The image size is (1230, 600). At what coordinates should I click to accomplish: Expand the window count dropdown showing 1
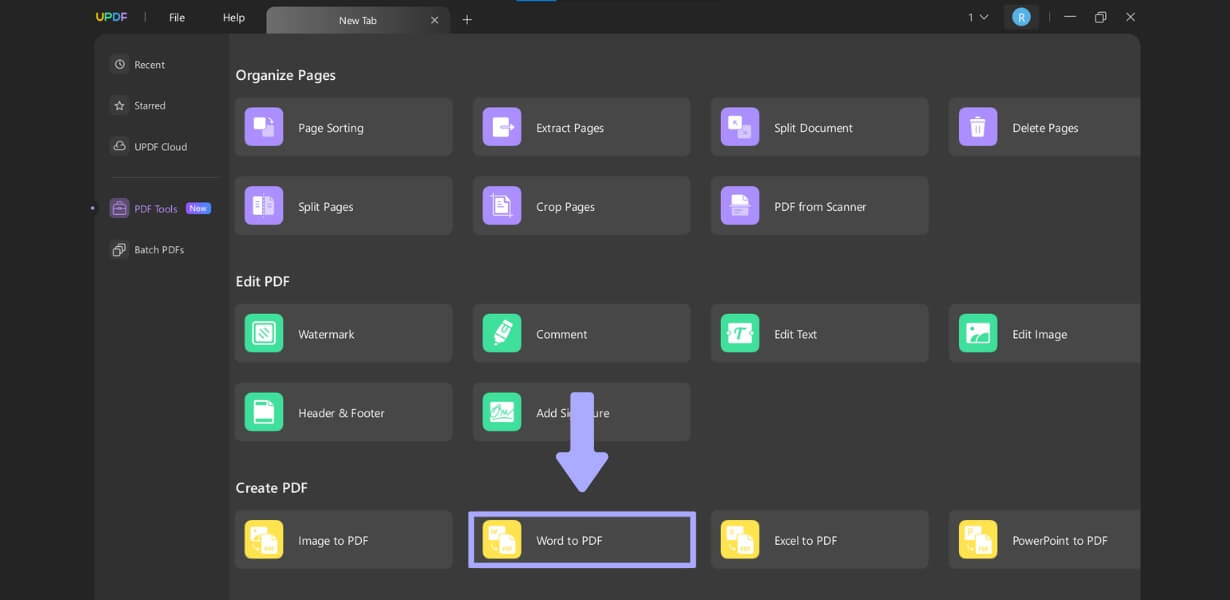pyautogui.click(x=978, y=17)
